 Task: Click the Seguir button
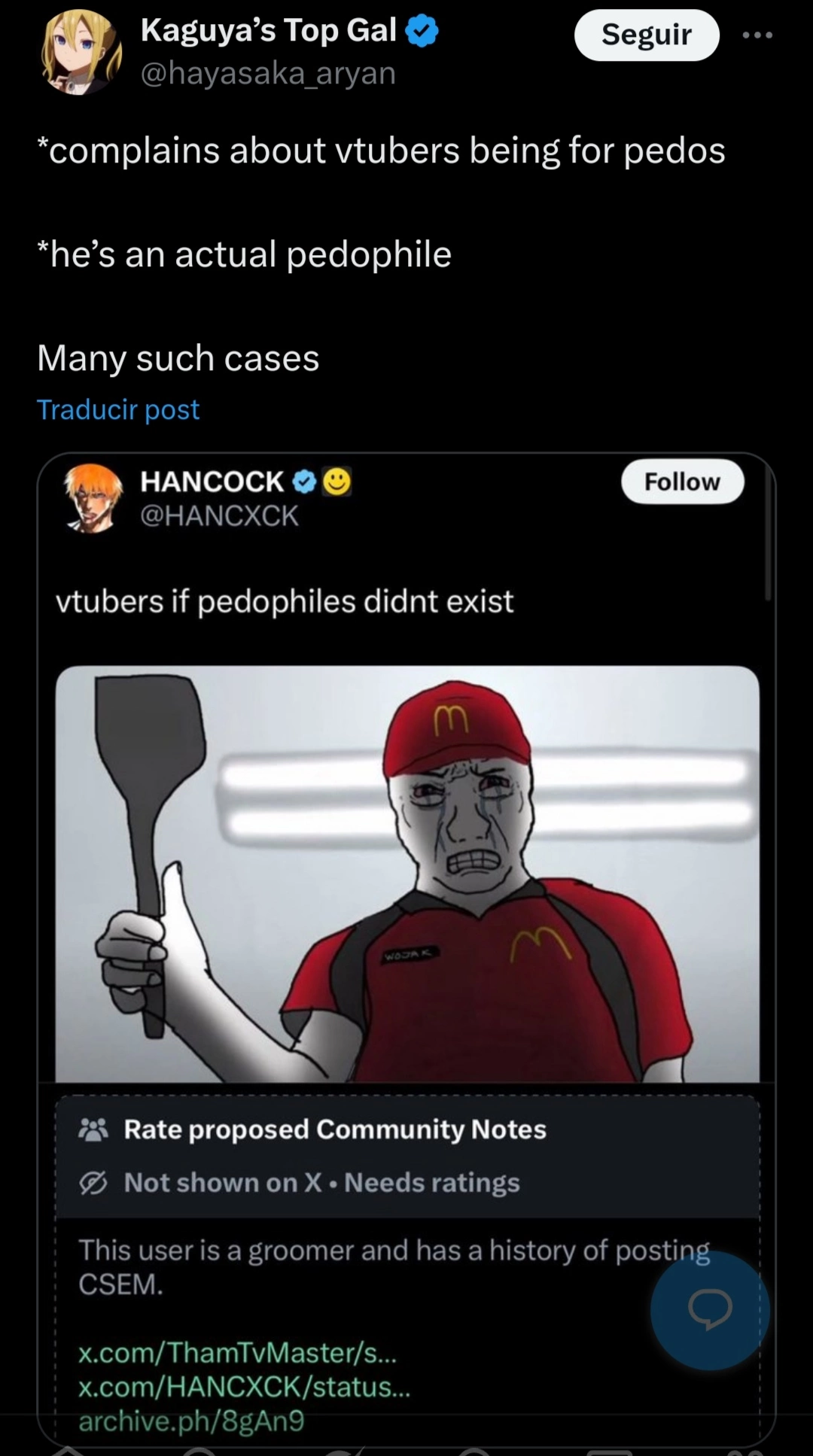647,35
